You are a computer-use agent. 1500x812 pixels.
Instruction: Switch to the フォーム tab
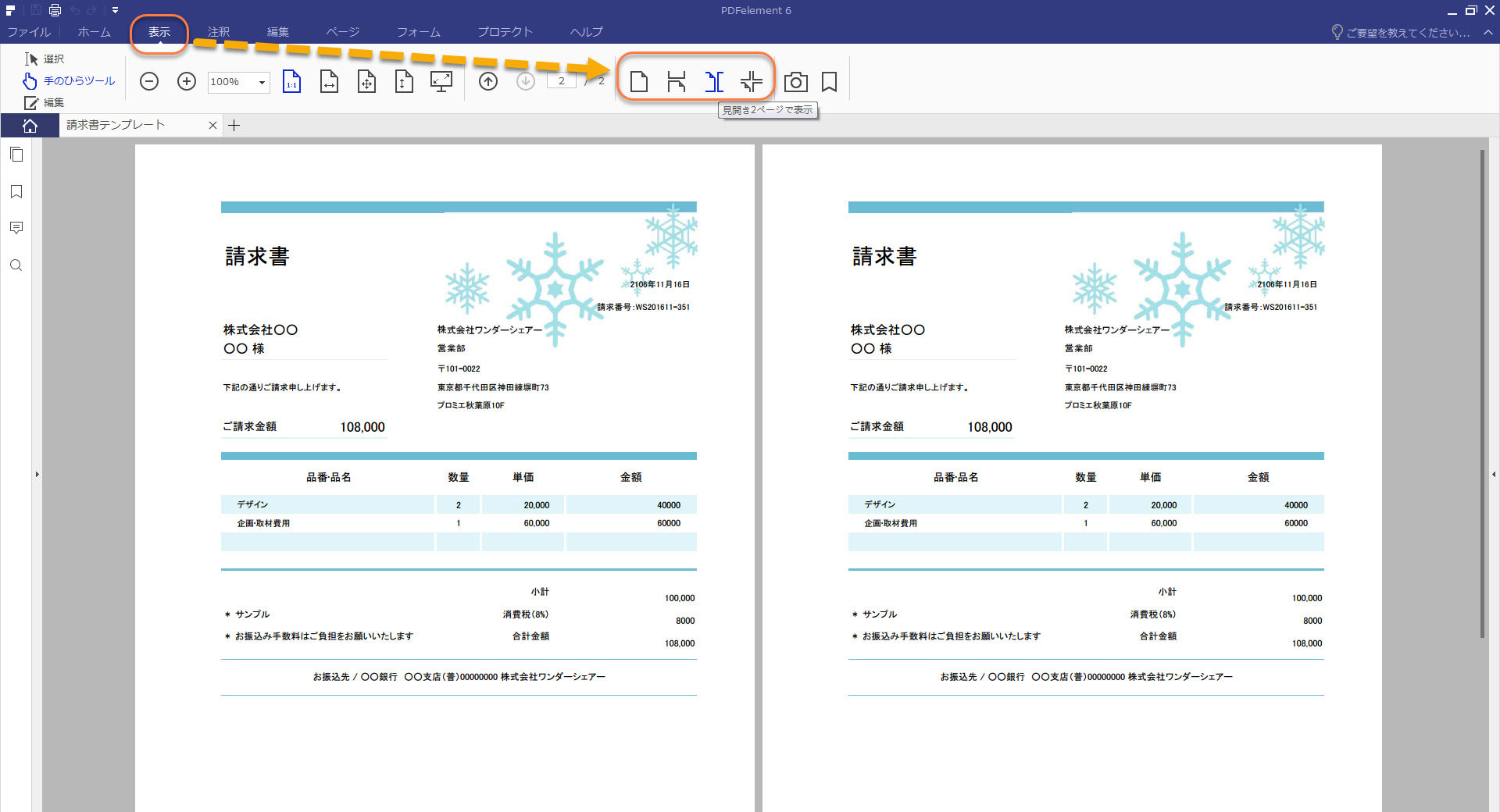[x=419, y=32]
